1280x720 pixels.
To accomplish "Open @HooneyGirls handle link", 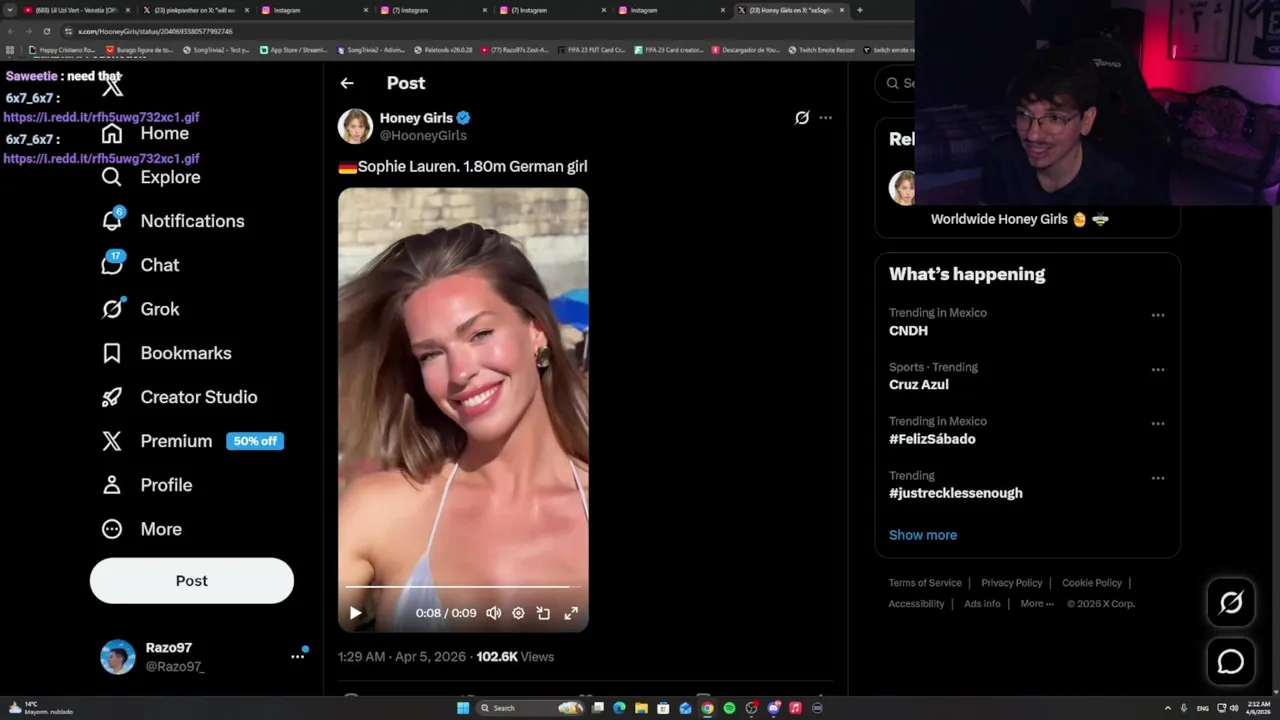I will pyautogui.click(x=423, y=135).
